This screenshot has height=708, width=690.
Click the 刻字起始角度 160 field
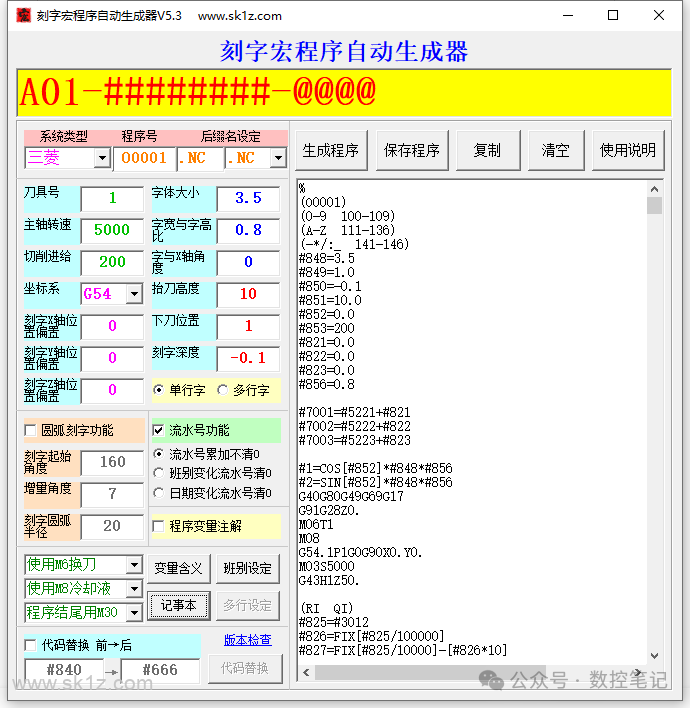[x=112, y=462]
